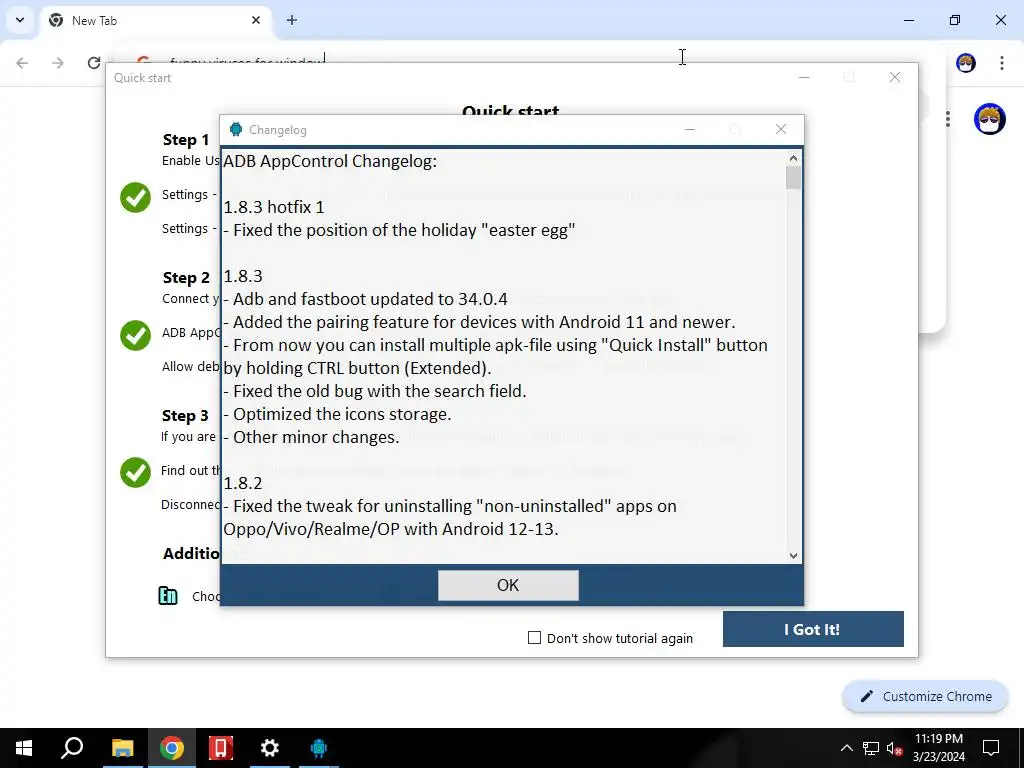
Task: Open the Chrome profile avatar in toolbar
Action: point(966,63)
